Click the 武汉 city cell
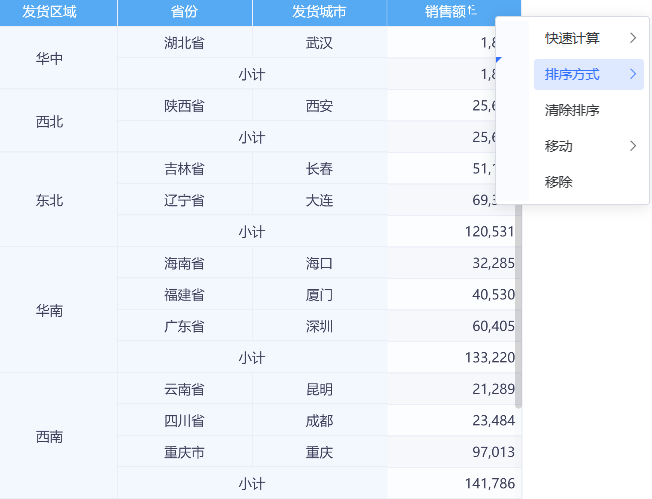 click(x=319, y=42)
